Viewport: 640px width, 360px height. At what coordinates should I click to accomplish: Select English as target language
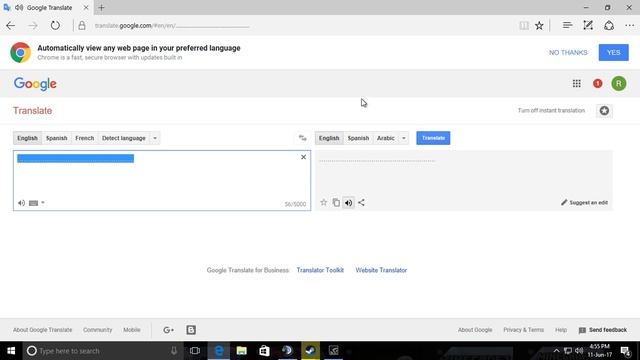coord(329,138)
